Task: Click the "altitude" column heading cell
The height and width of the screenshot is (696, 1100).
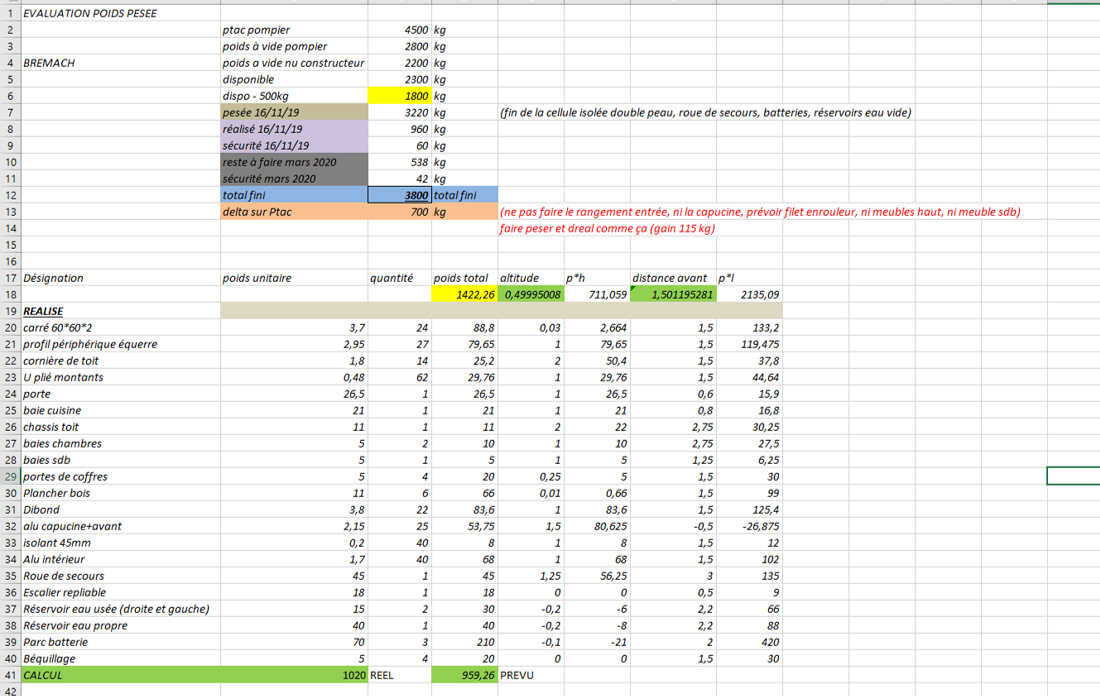Action: [520, 278]
